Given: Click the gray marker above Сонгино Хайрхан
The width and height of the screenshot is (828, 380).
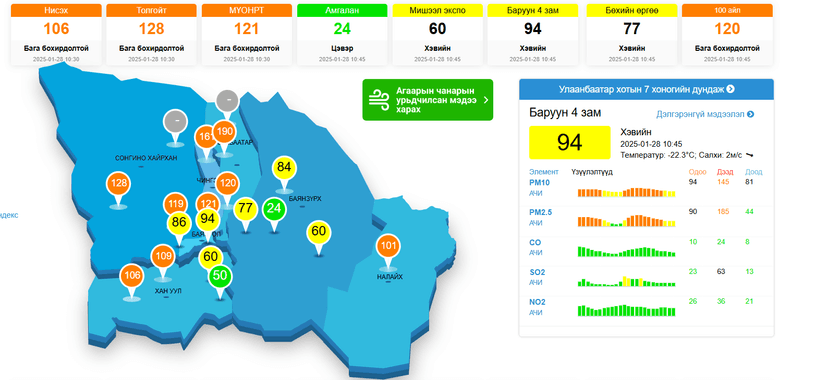Looking at the screenshot, I should click(x=175, y=121).
